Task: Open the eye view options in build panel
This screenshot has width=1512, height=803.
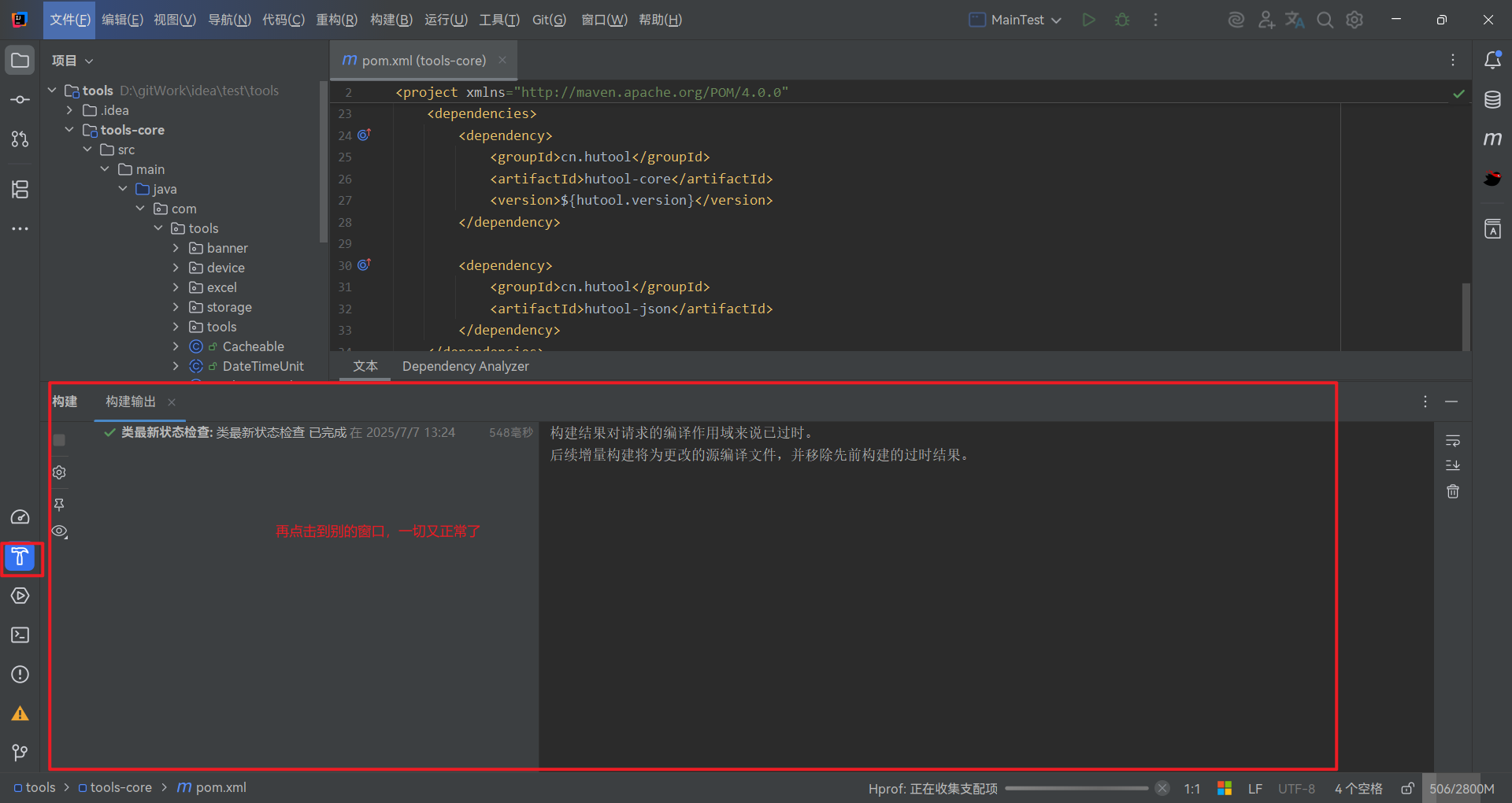Action: click(x=59, y=531)
